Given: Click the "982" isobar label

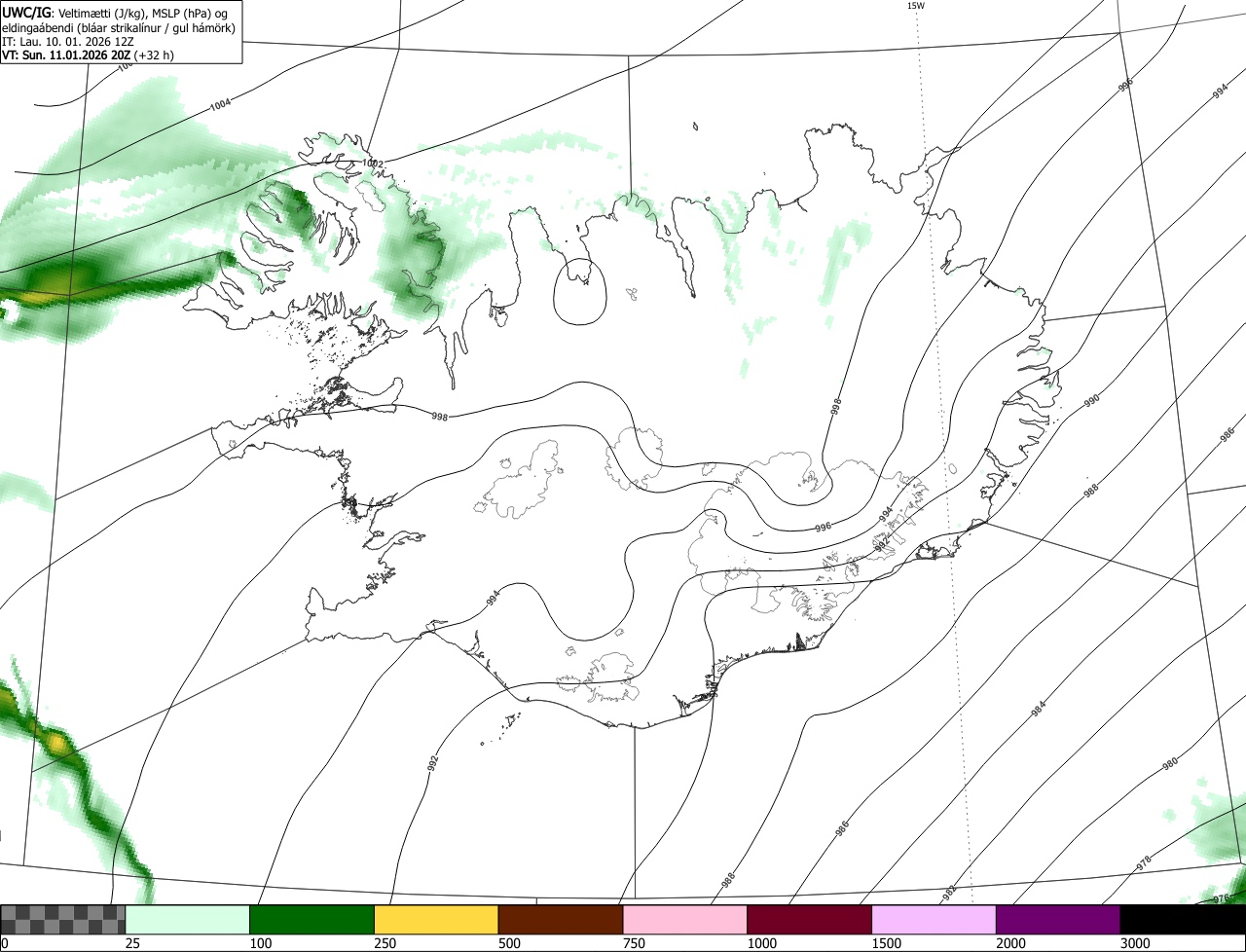Looking at the screenshot, I should tap(949, 893).
